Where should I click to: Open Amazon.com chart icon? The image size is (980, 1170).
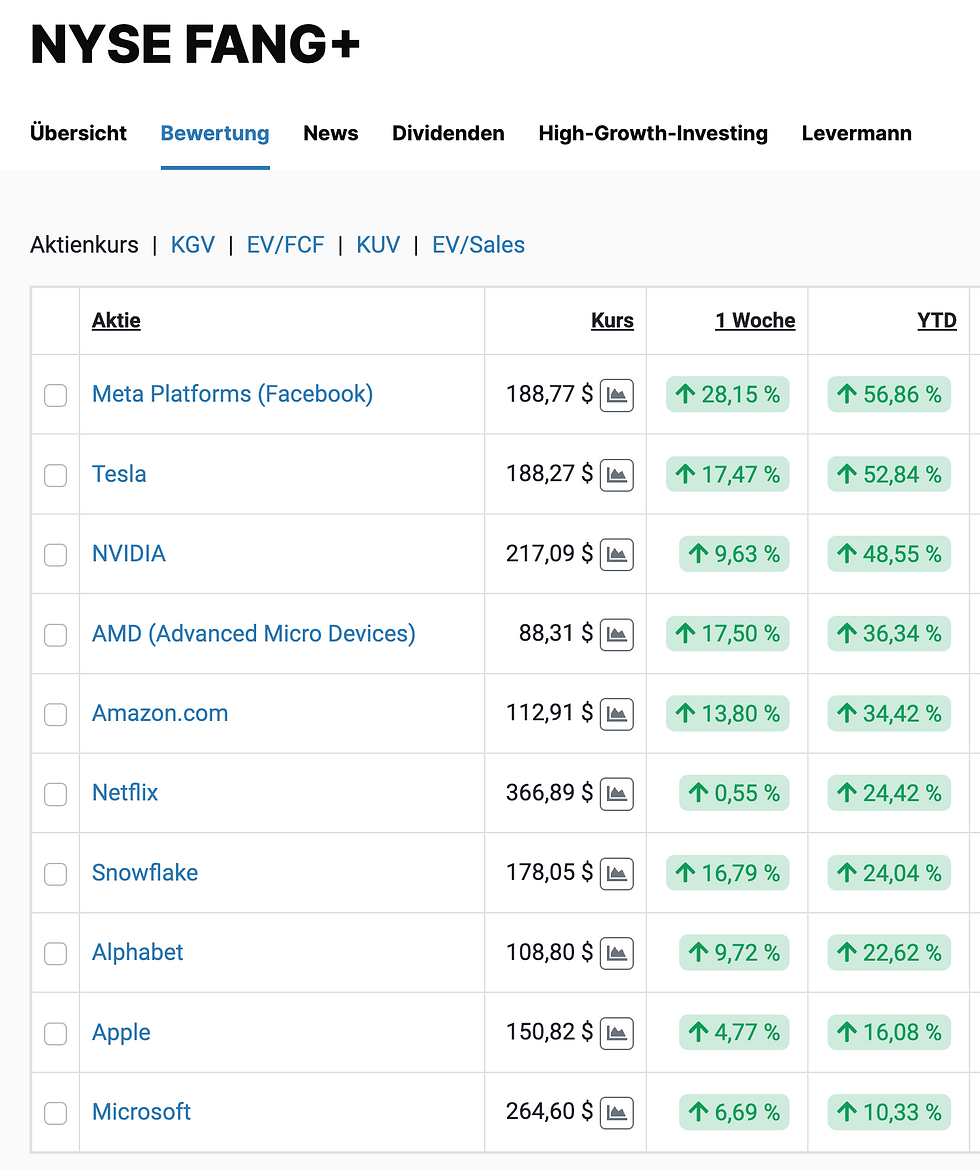(x=617, y=714)
